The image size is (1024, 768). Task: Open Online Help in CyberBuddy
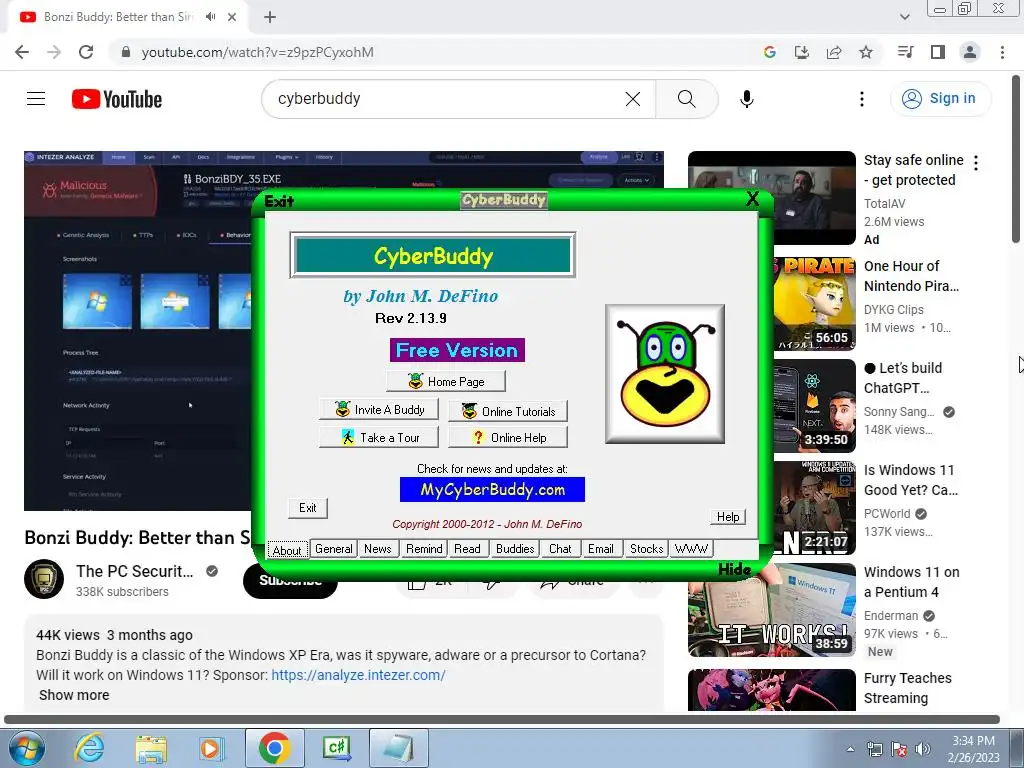pos(508,438)
